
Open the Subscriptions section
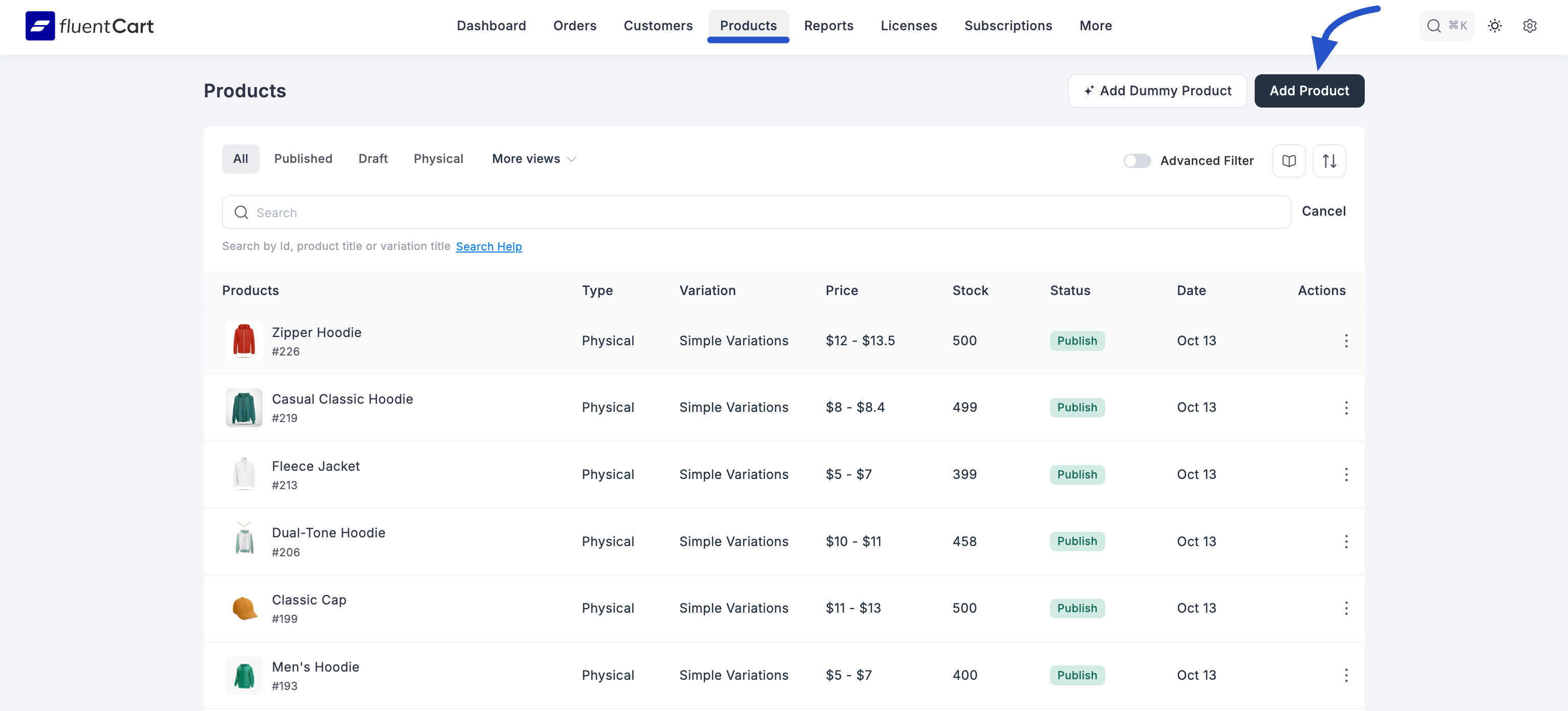[x=1008, y=26]
